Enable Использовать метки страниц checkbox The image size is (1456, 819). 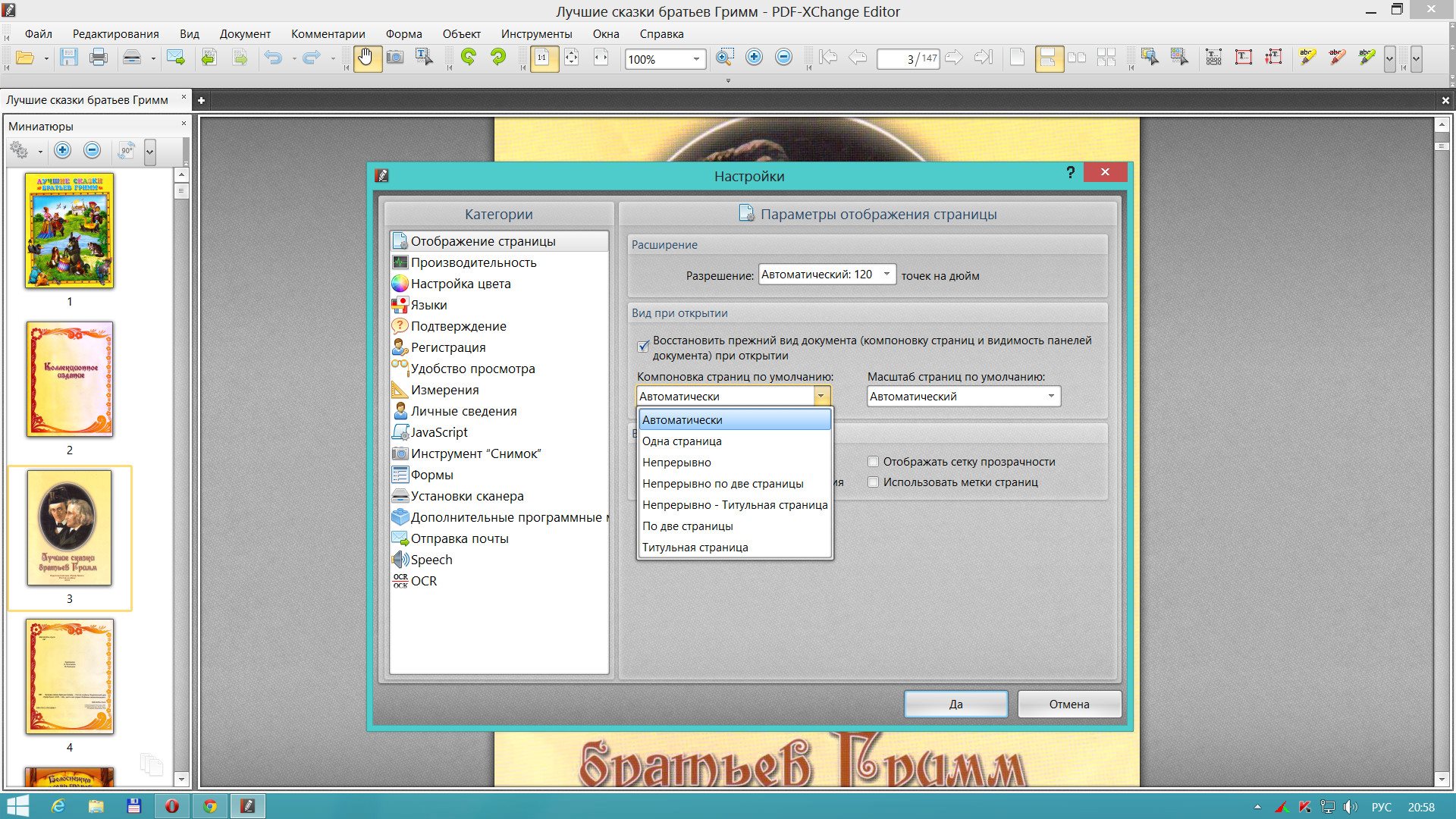click(873, 482)
